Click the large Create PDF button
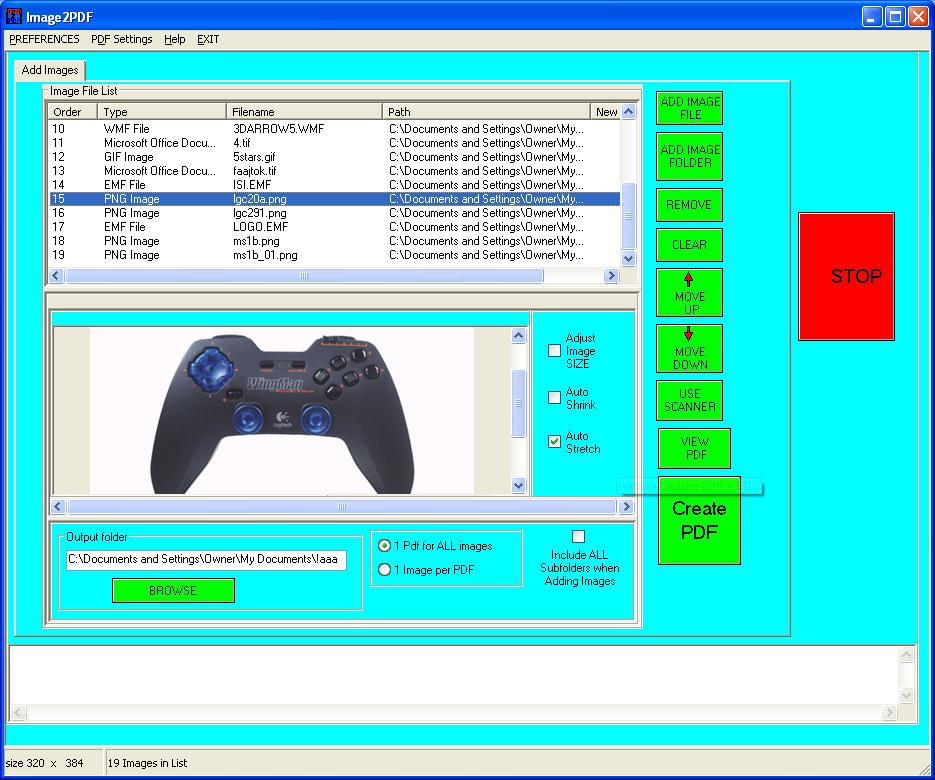This screenshot has width=935, height=780. [x=699, y=521]
